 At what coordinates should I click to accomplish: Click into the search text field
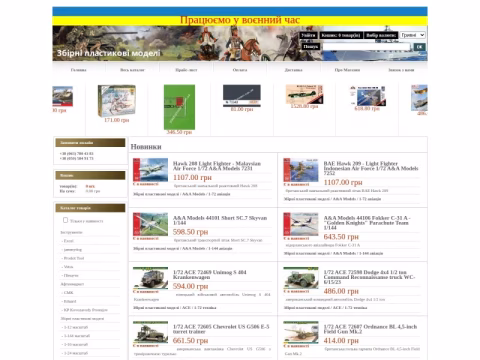coord(367,47)
